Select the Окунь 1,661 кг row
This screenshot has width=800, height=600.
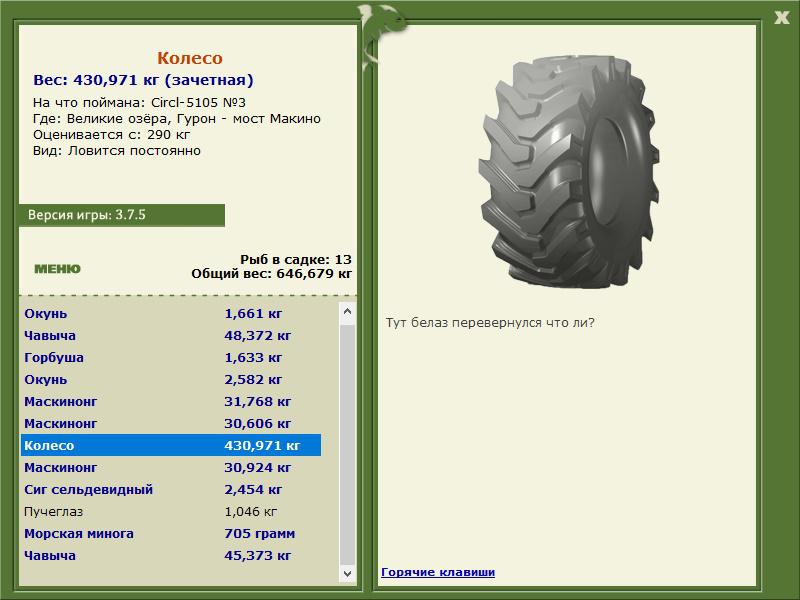point(171,313)
